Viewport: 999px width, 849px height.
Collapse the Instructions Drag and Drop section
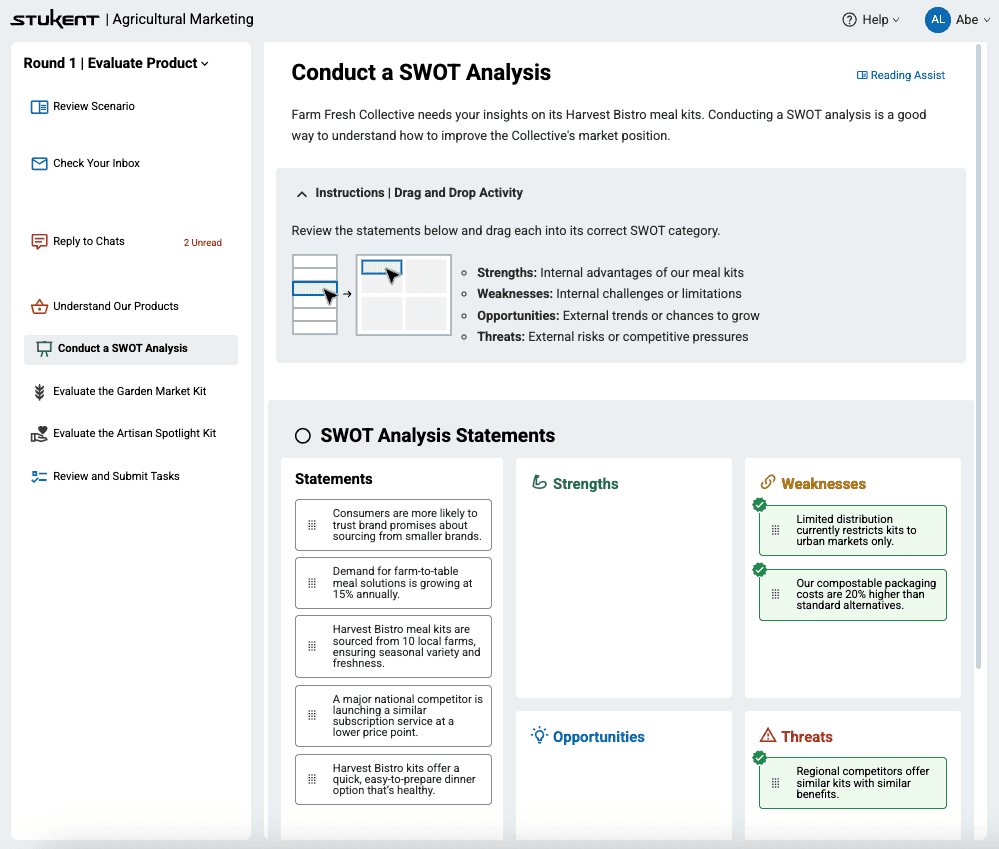click(302, 194)
